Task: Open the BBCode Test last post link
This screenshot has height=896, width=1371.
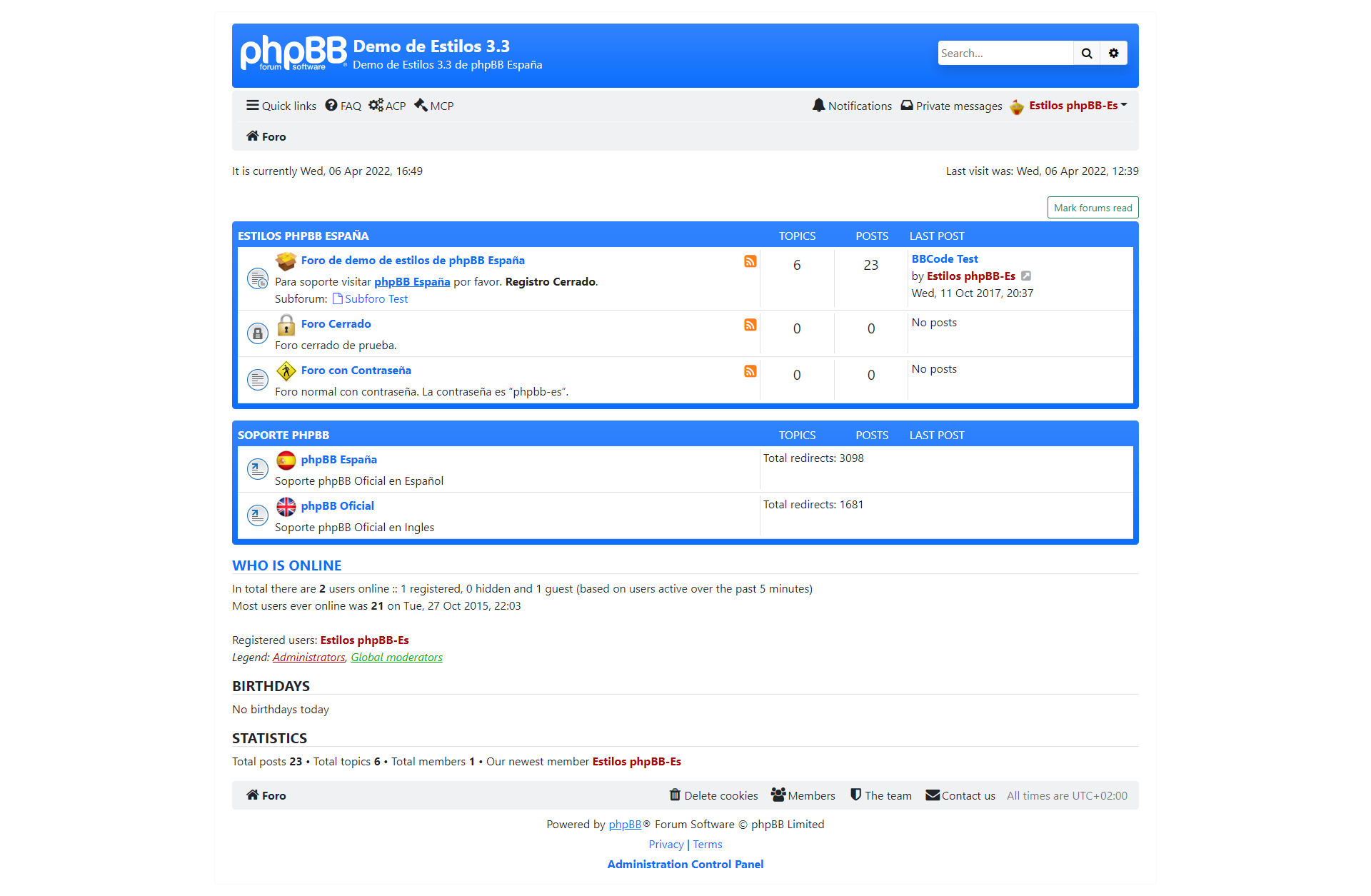Action: coord(944,259)
